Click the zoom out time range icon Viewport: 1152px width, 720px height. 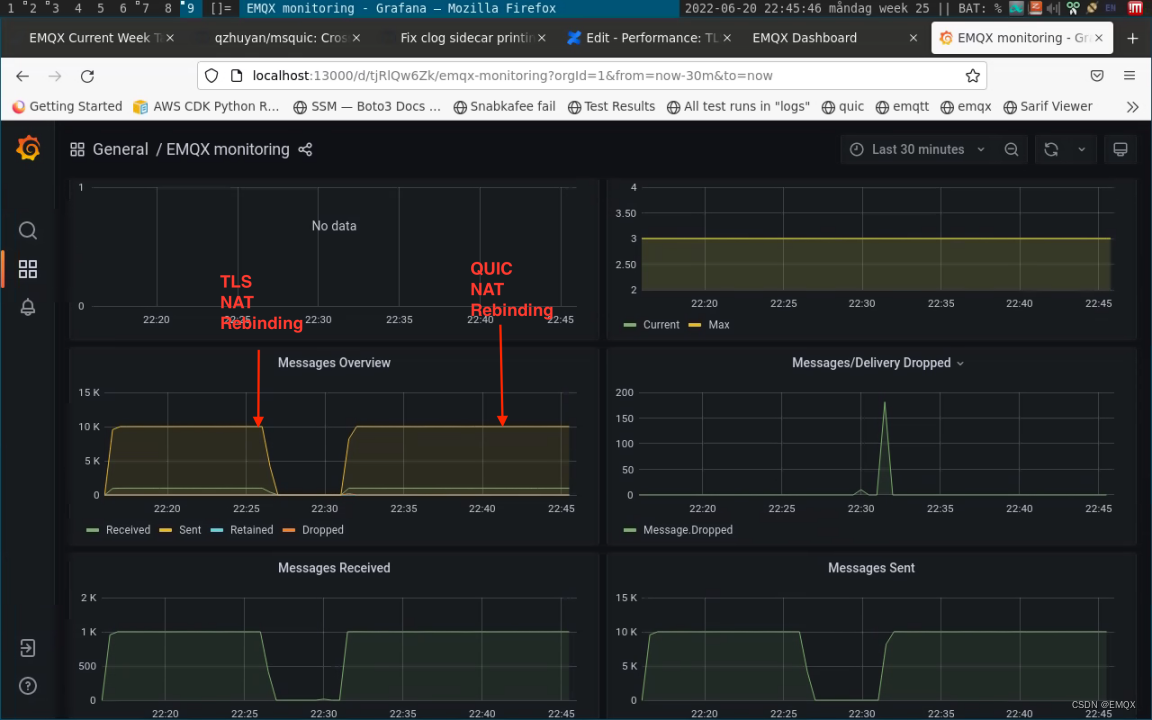coord(1011,150)
